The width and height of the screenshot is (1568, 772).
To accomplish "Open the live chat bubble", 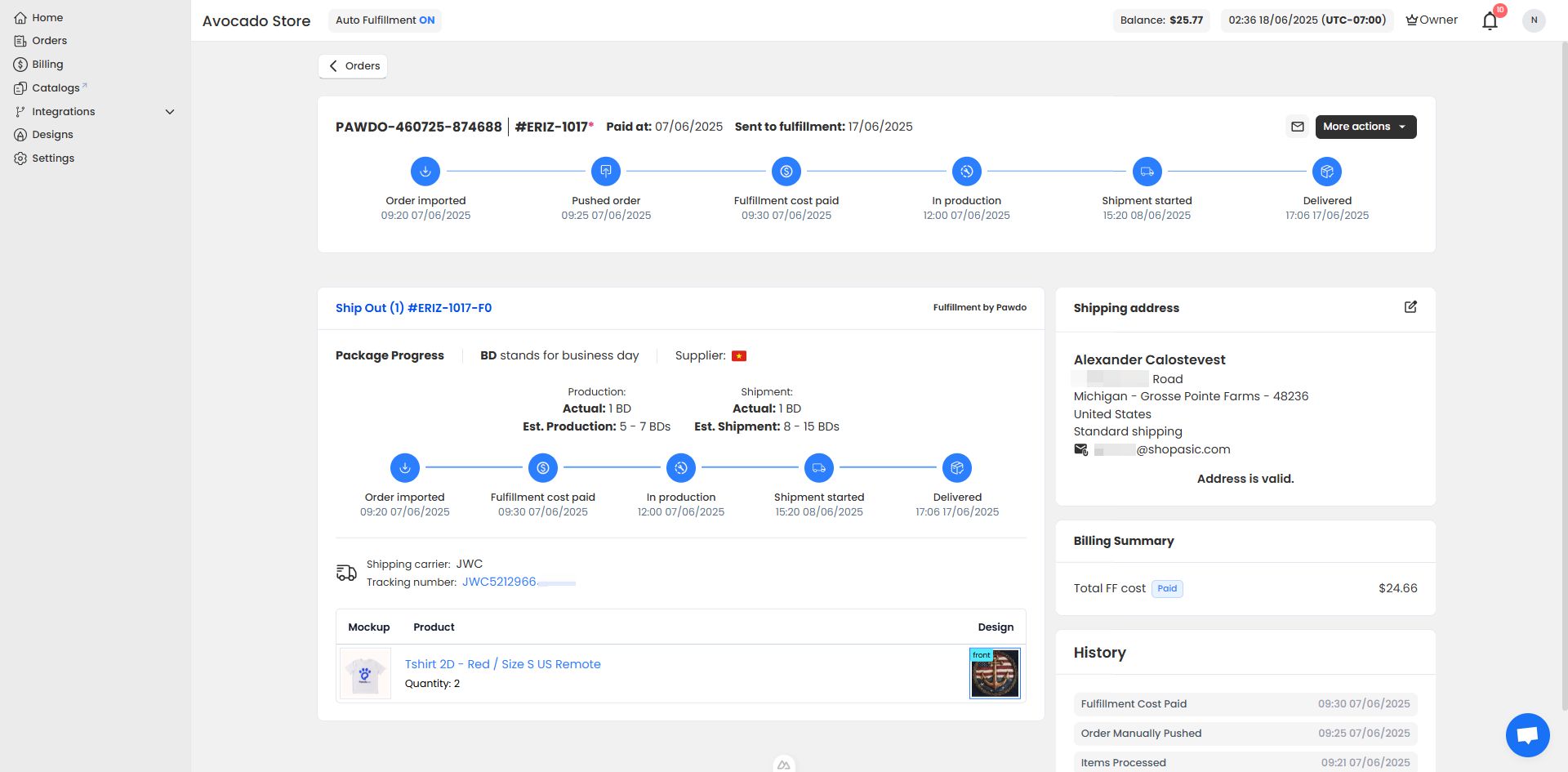I will click(x=1527, y=734).
